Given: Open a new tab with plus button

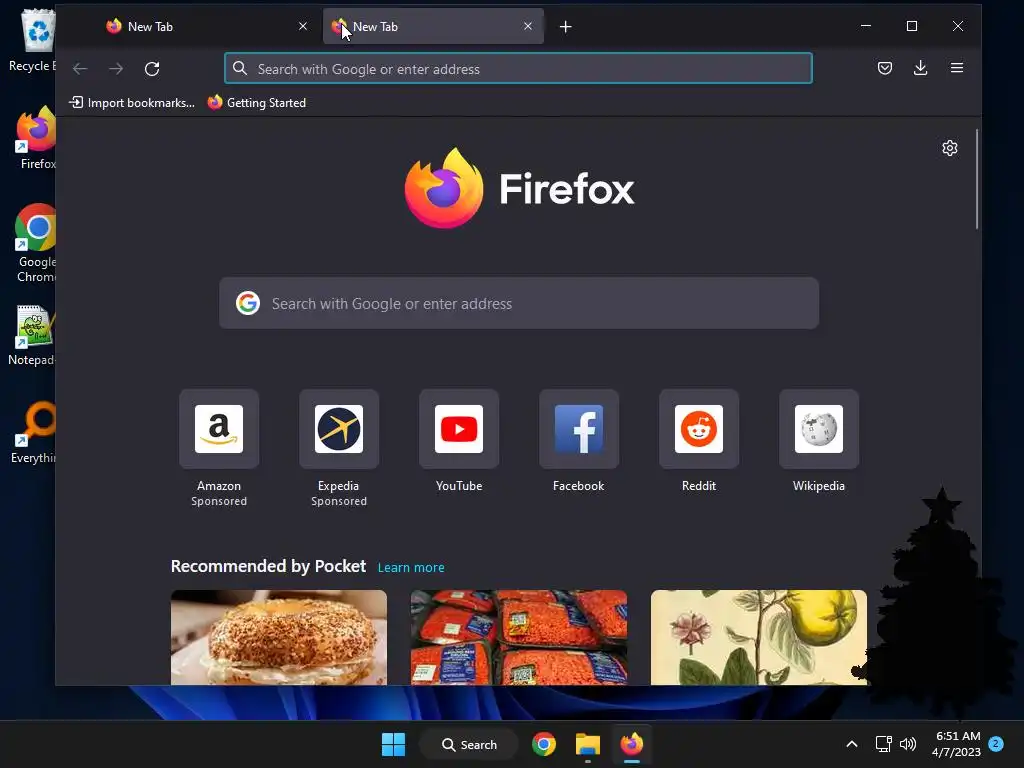Looking at the screenshot, I should pos(566,27).
